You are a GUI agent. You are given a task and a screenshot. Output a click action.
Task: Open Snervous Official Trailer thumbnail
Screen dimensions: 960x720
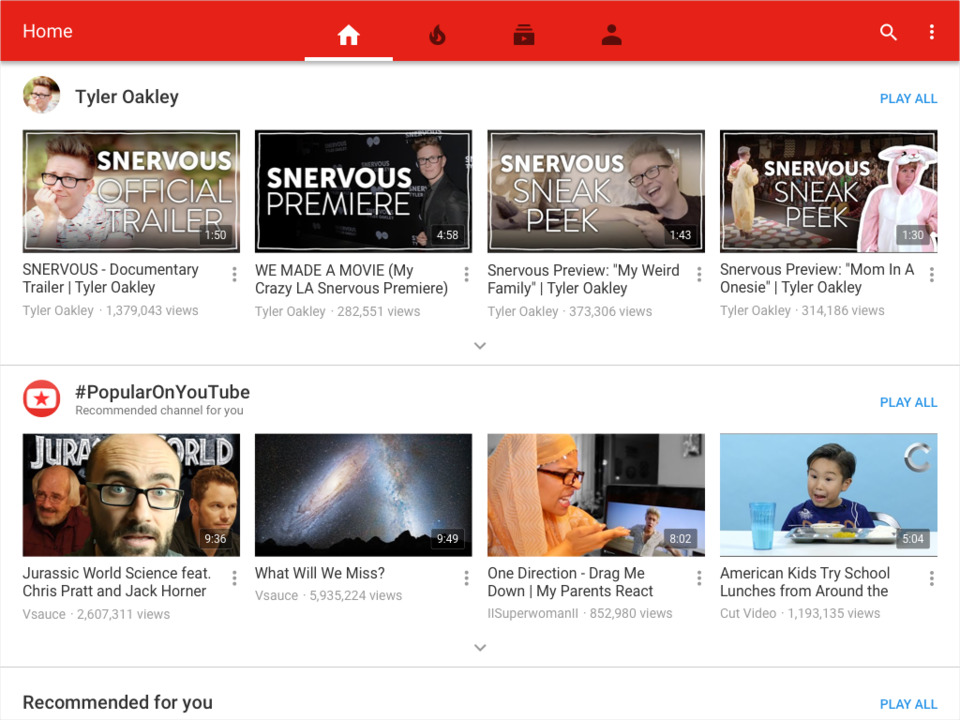click(131, 191)
